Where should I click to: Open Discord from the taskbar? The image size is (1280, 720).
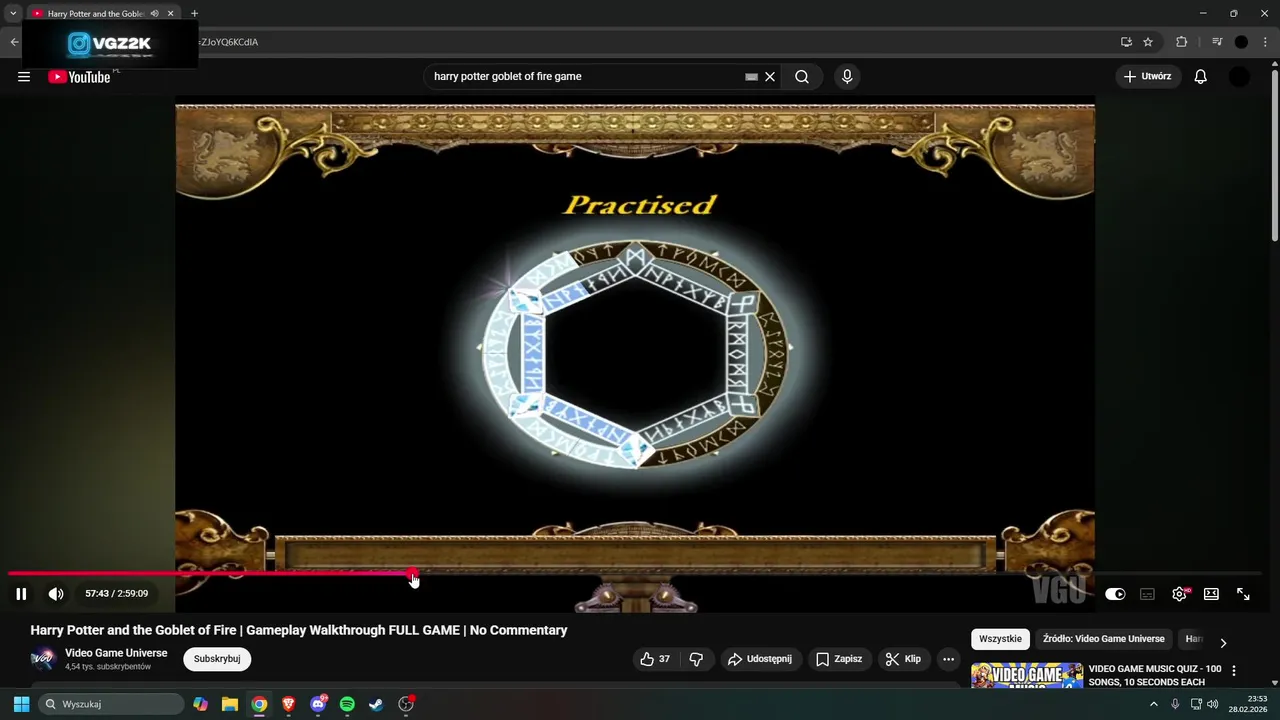click(x=318, y=704)
